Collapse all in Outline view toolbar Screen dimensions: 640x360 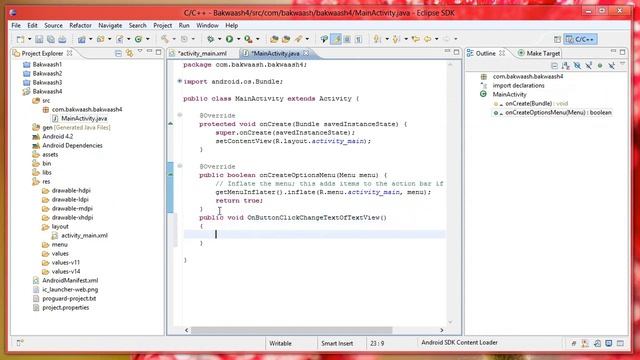tap(554, 65)
